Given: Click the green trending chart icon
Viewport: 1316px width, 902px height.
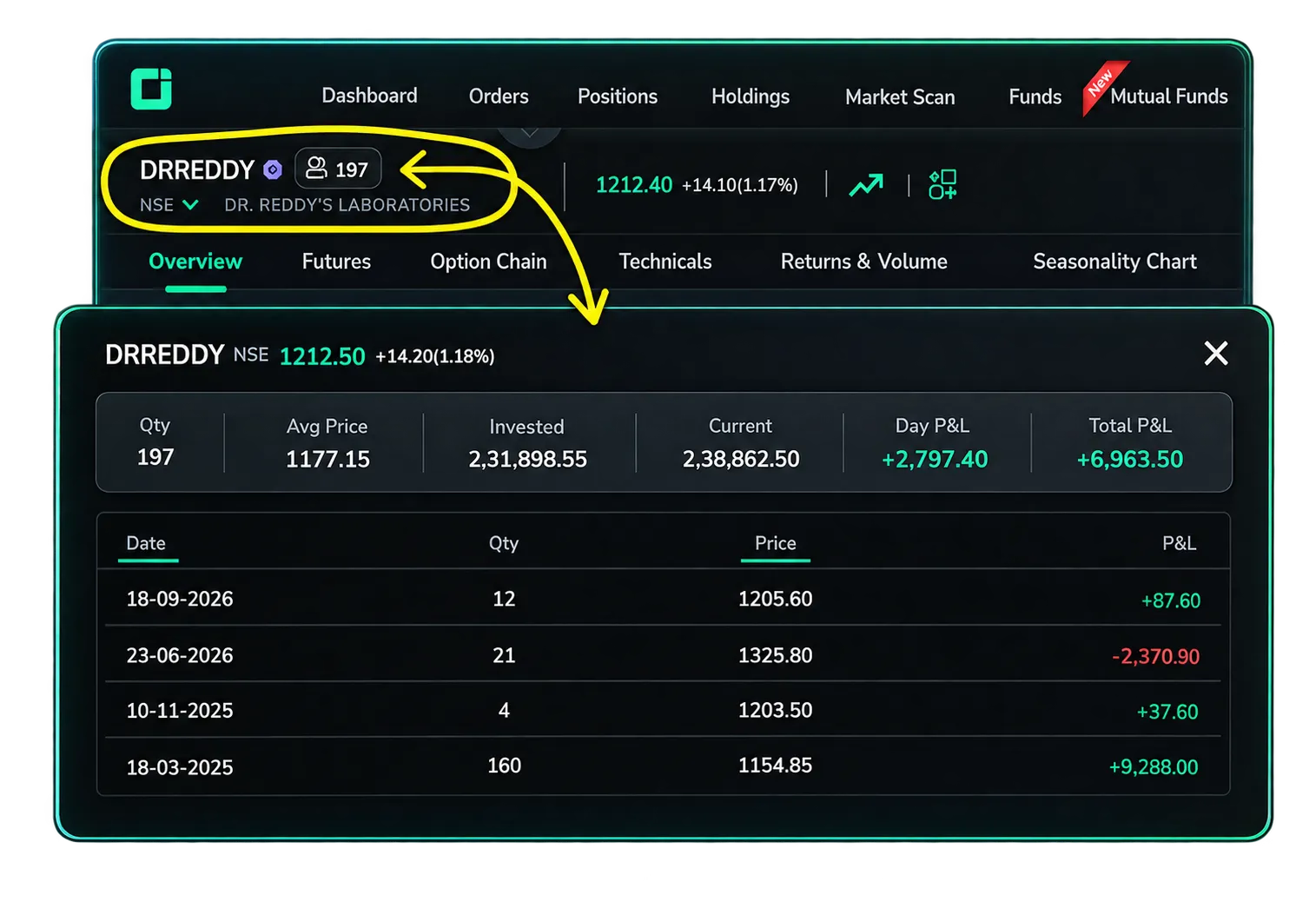Looking at the screenshot, I should [x=866, y=184].
